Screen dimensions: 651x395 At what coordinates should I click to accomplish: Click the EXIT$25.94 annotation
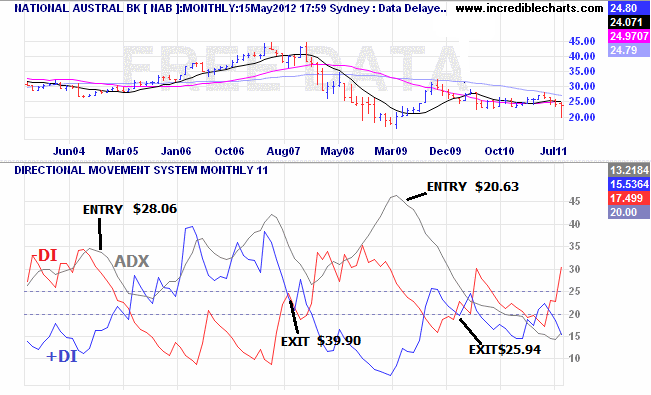[x=505, y=350]
